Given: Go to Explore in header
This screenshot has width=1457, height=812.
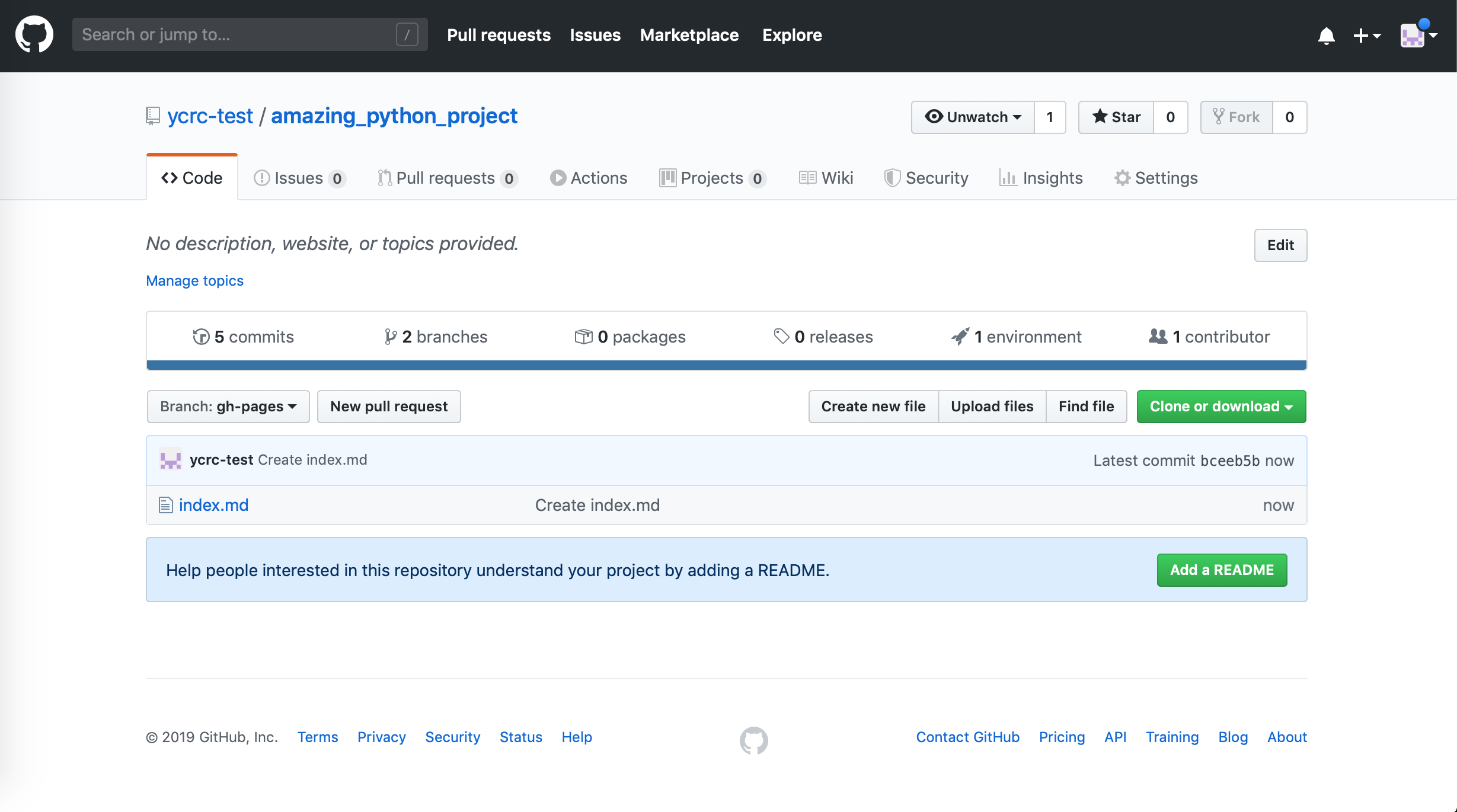Looking at the screenshot, I should click(792, 35).
